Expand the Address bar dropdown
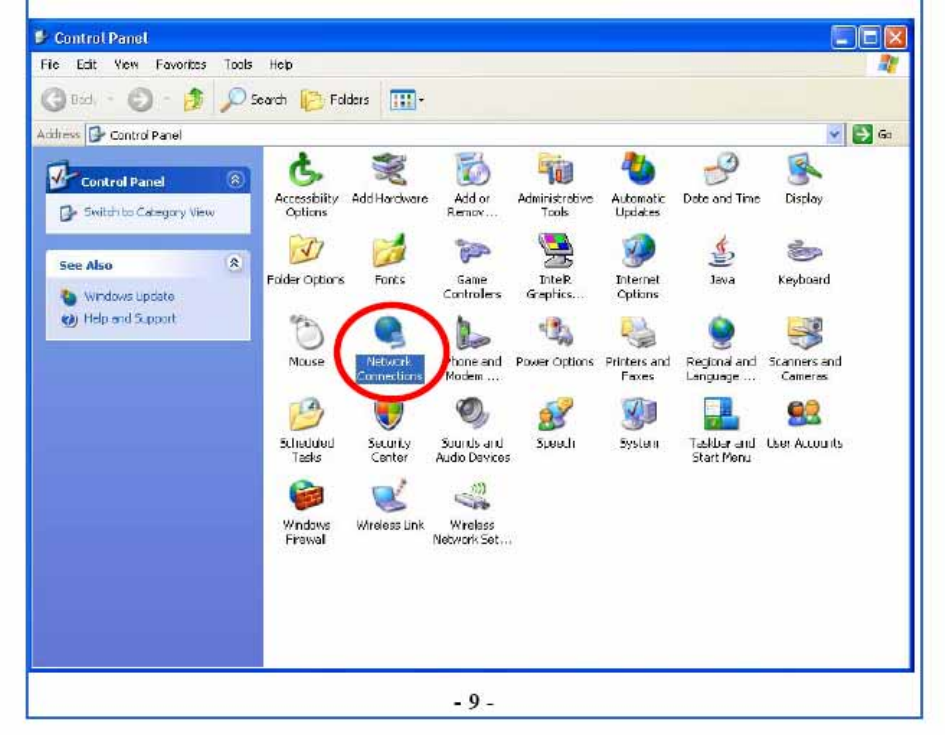The width and height of the screenshot is (945, 735). [834, 134]
